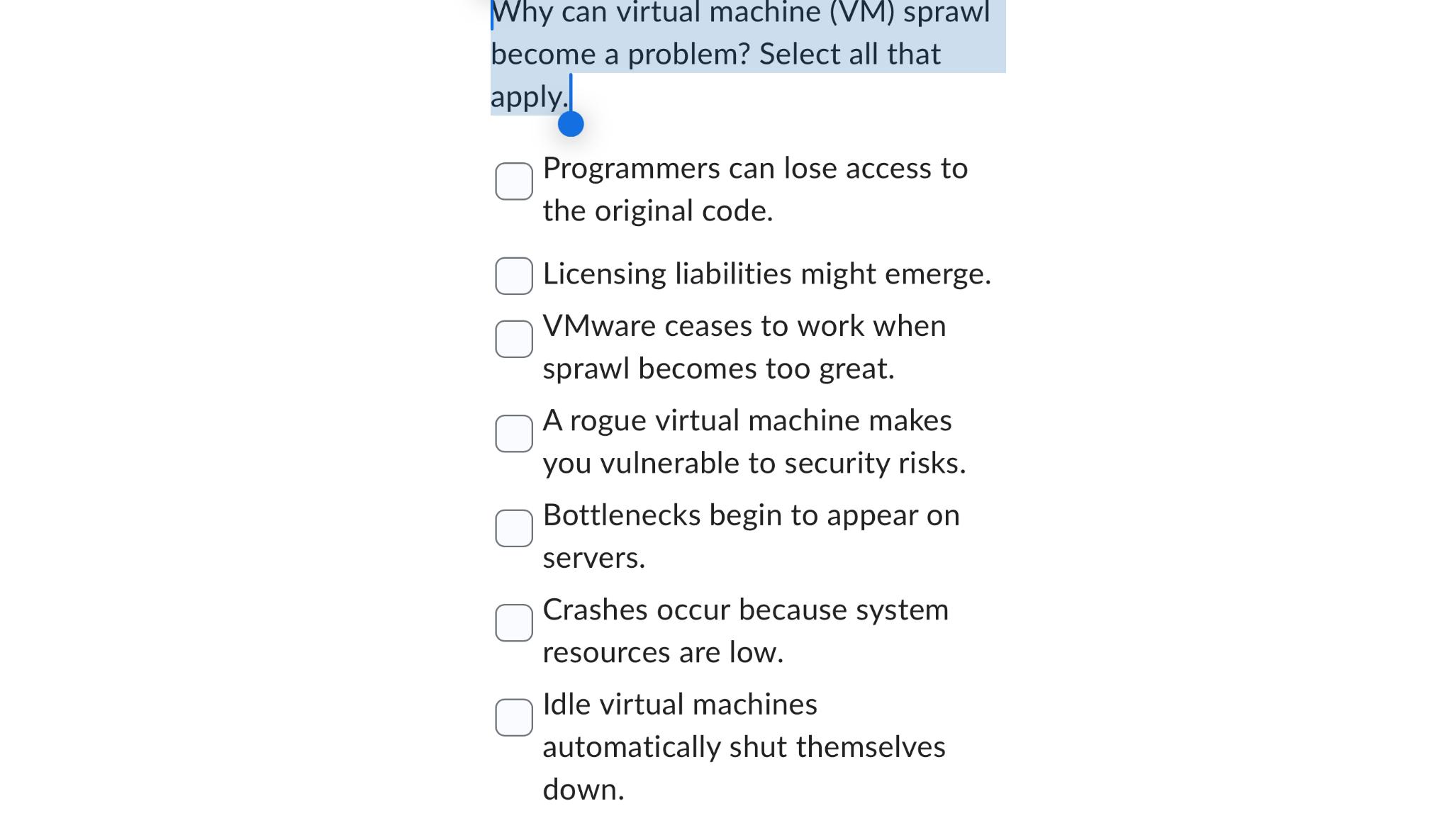Check the 'Idle virtual machines' checkbox
The height and width of the screenshot is (840, 1452).
pos(513,719)
